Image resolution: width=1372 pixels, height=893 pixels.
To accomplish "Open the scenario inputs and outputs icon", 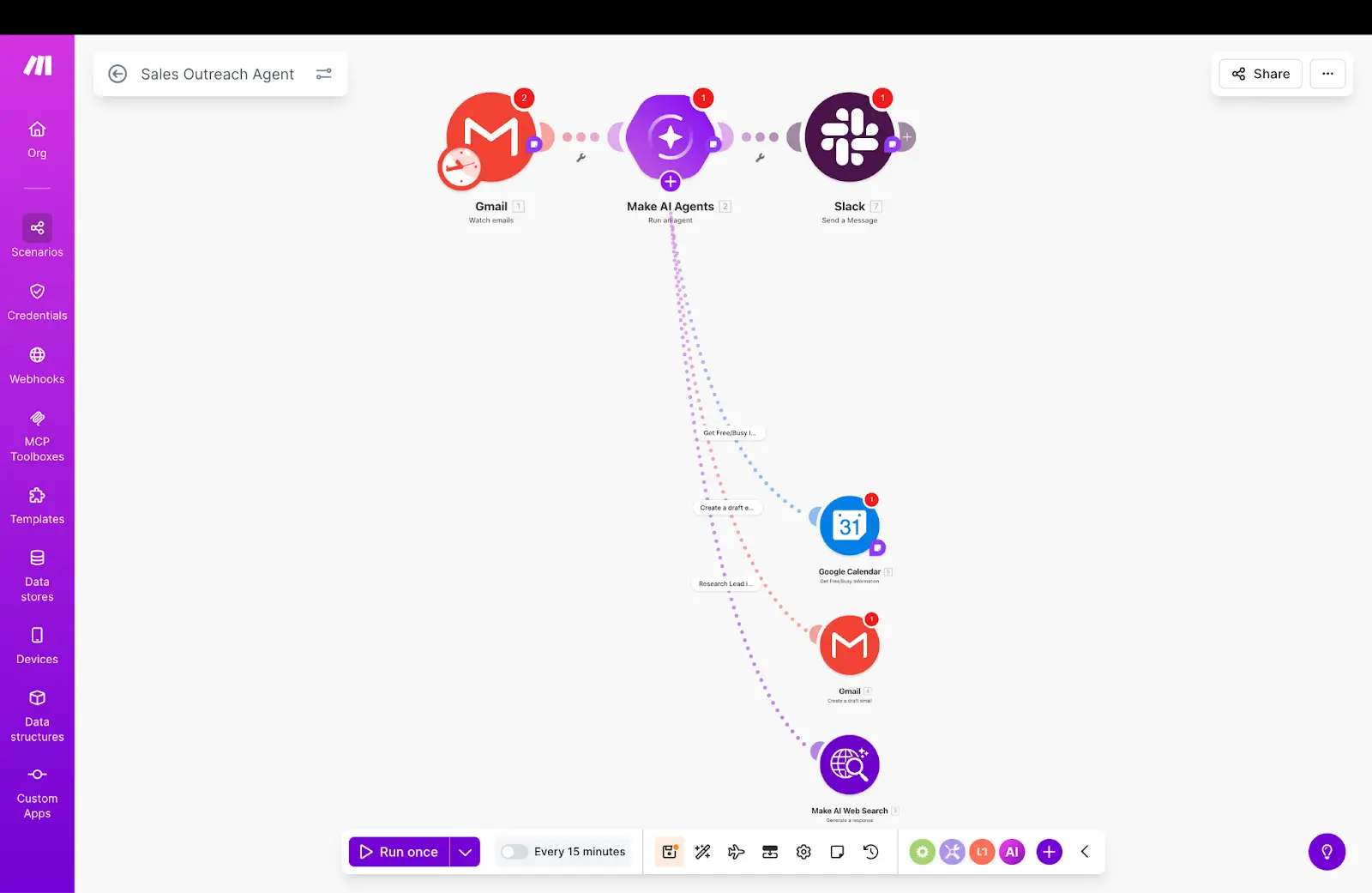I will pyautogui.click(x=770, y=852).
